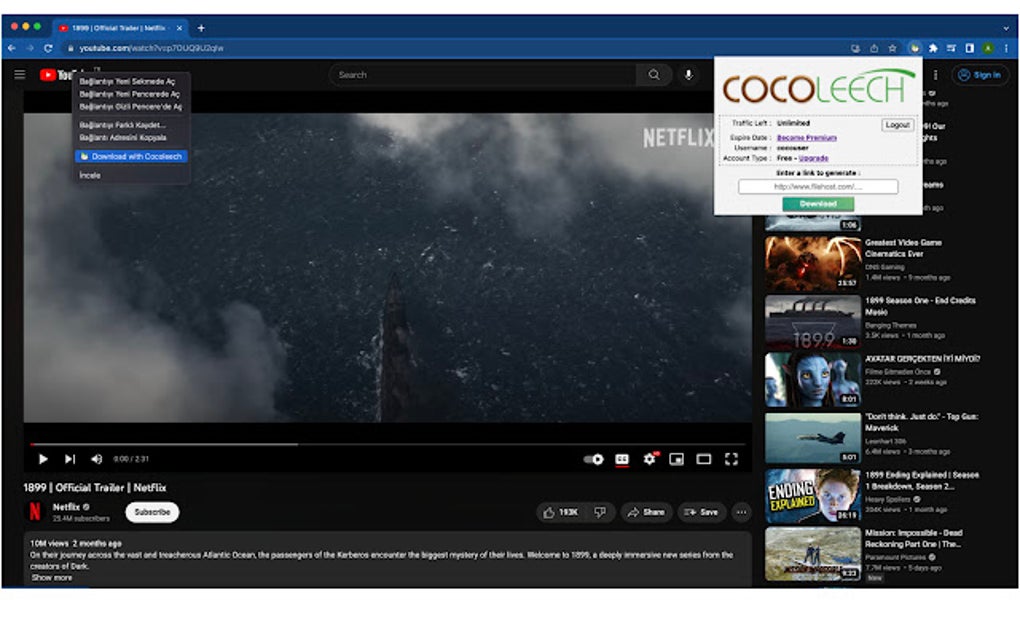The width and height of the screenshot is (1020, 638).
Task: Expand description with 'Show more'
Action: [51, 578]
